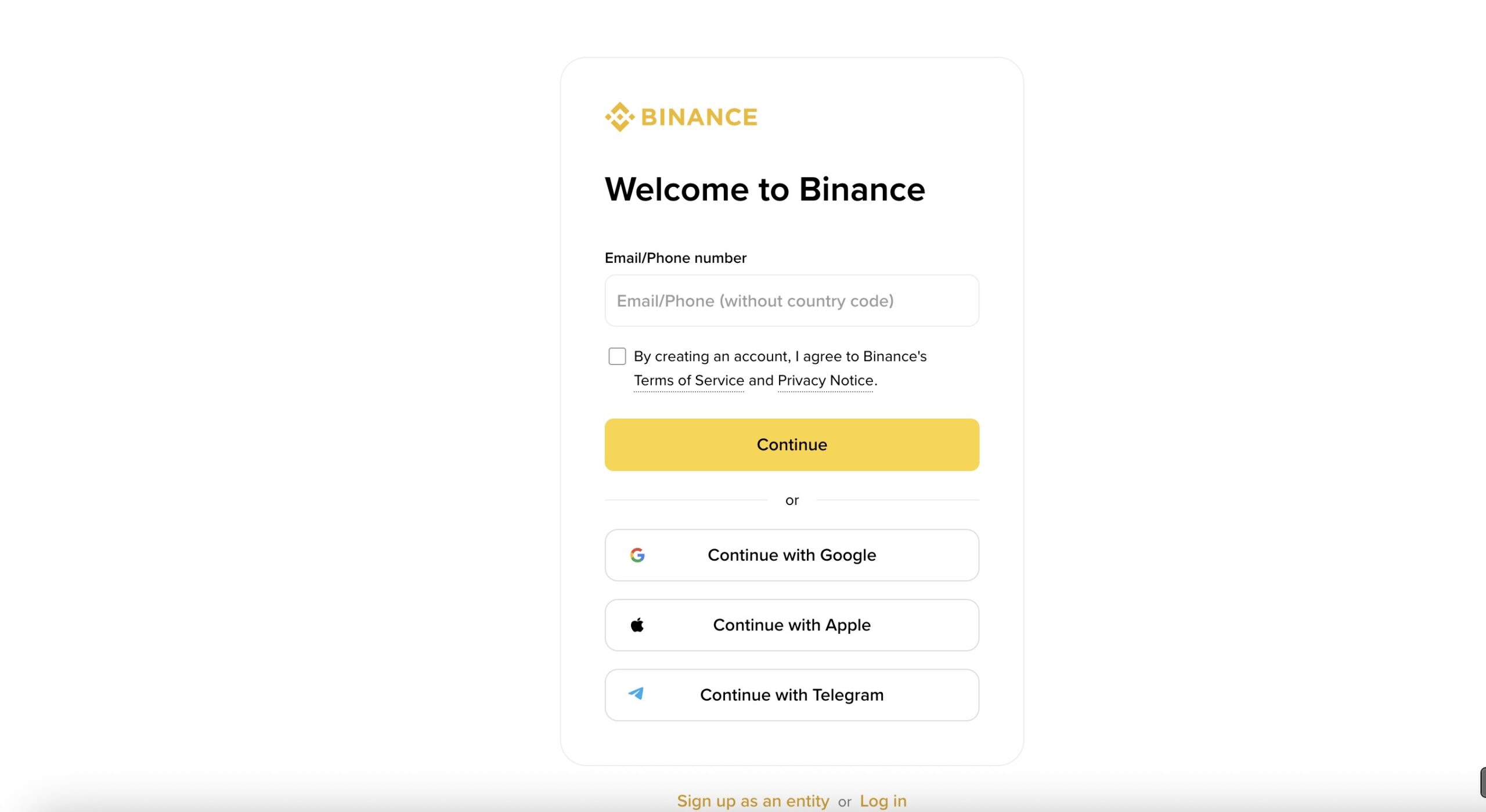The image size is (1486, 812).
Task: Click the yellow Continue button
Action: click(791, 445)
